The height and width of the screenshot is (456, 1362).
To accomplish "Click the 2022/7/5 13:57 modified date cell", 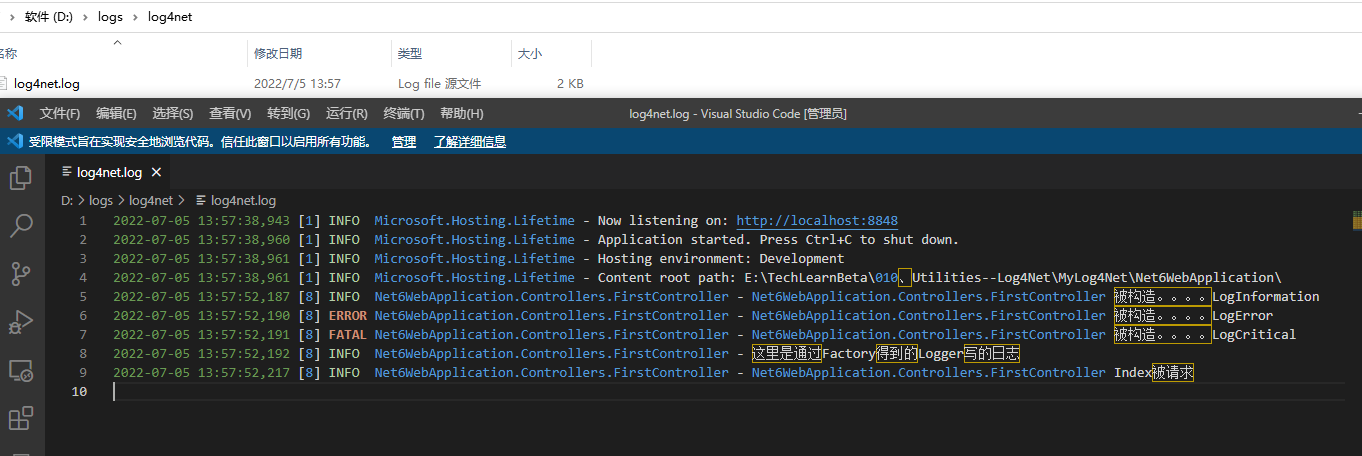I will [297, 84].
